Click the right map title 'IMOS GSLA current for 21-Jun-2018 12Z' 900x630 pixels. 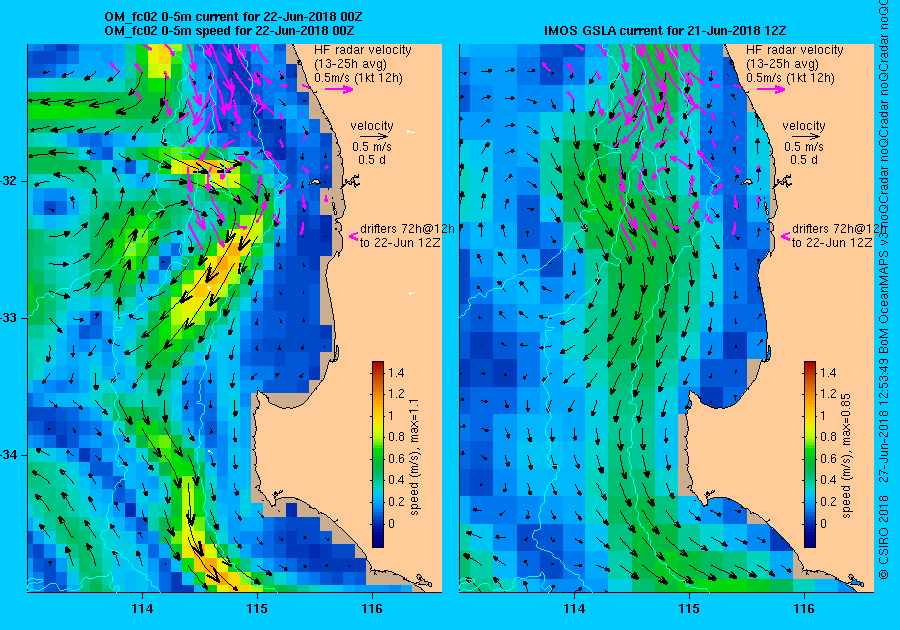point(665,30)
